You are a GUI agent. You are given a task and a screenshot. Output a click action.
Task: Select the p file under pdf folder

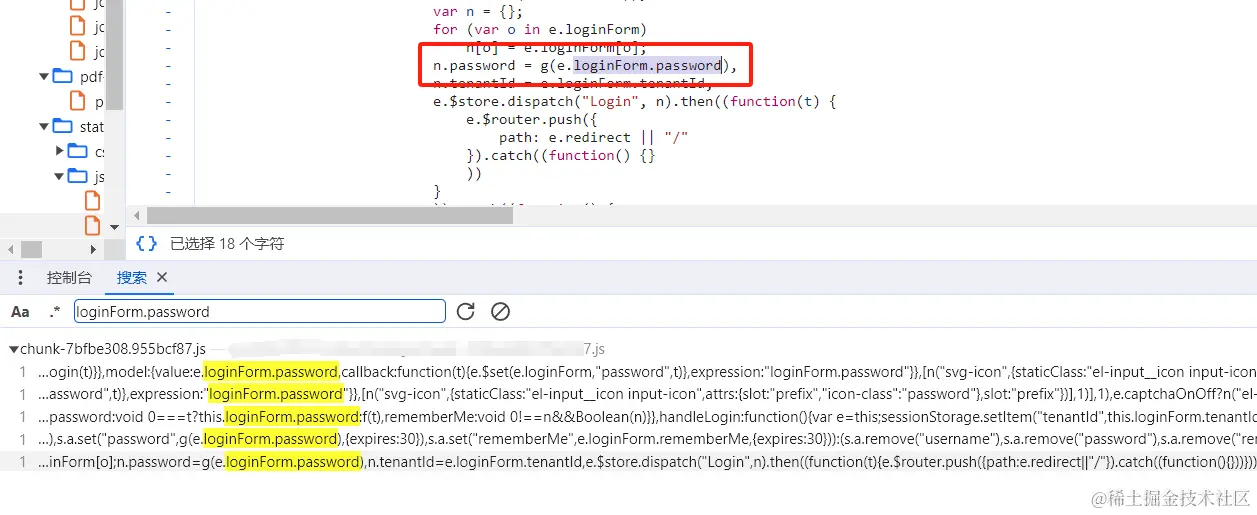click(99, 101)
